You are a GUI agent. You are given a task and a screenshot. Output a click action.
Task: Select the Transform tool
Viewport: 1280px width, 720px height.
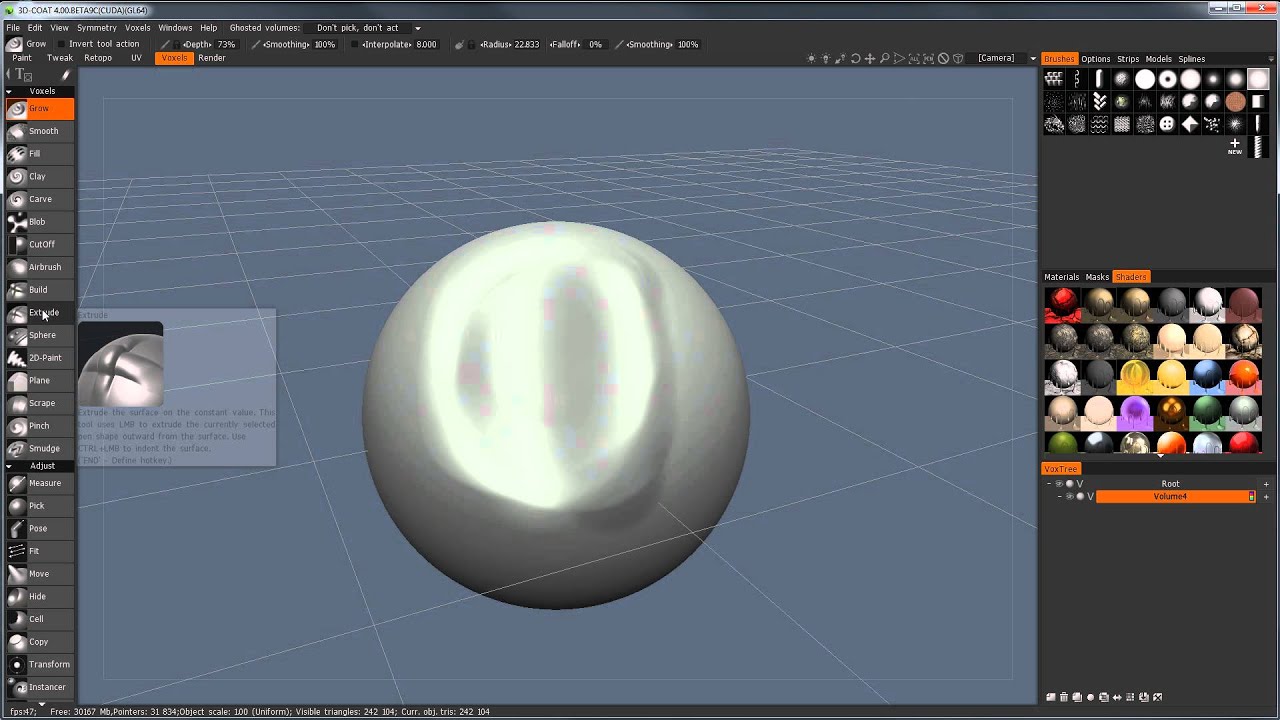click(38, 664)
